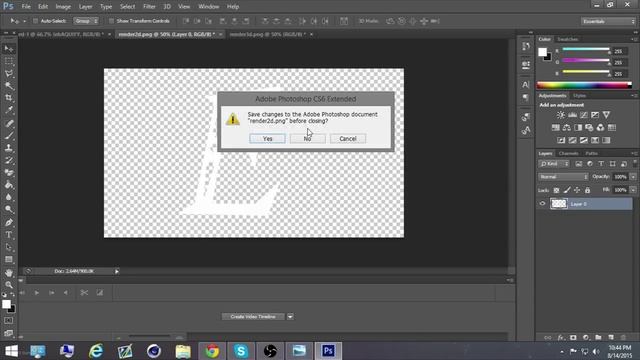Enable Show Transform Controls checkbox
Viewport: 640px width, 360px height.
pos(111,21)
